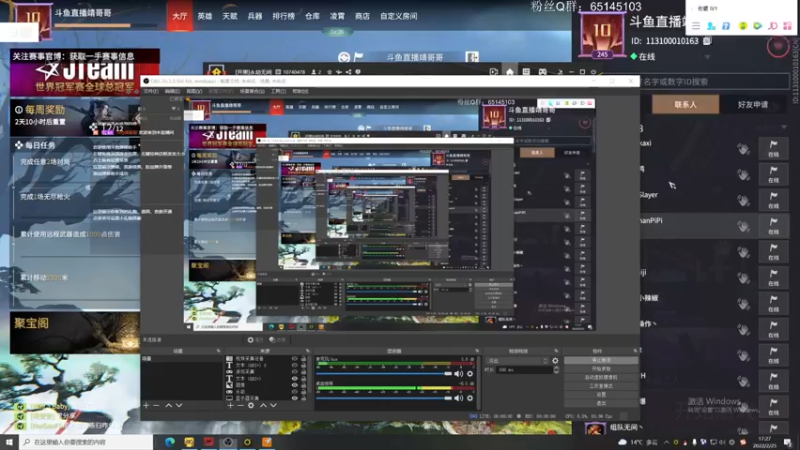Click 退出 in OBS controls
The width and height of the screenshot is (800, 450).
coord(601,403)
